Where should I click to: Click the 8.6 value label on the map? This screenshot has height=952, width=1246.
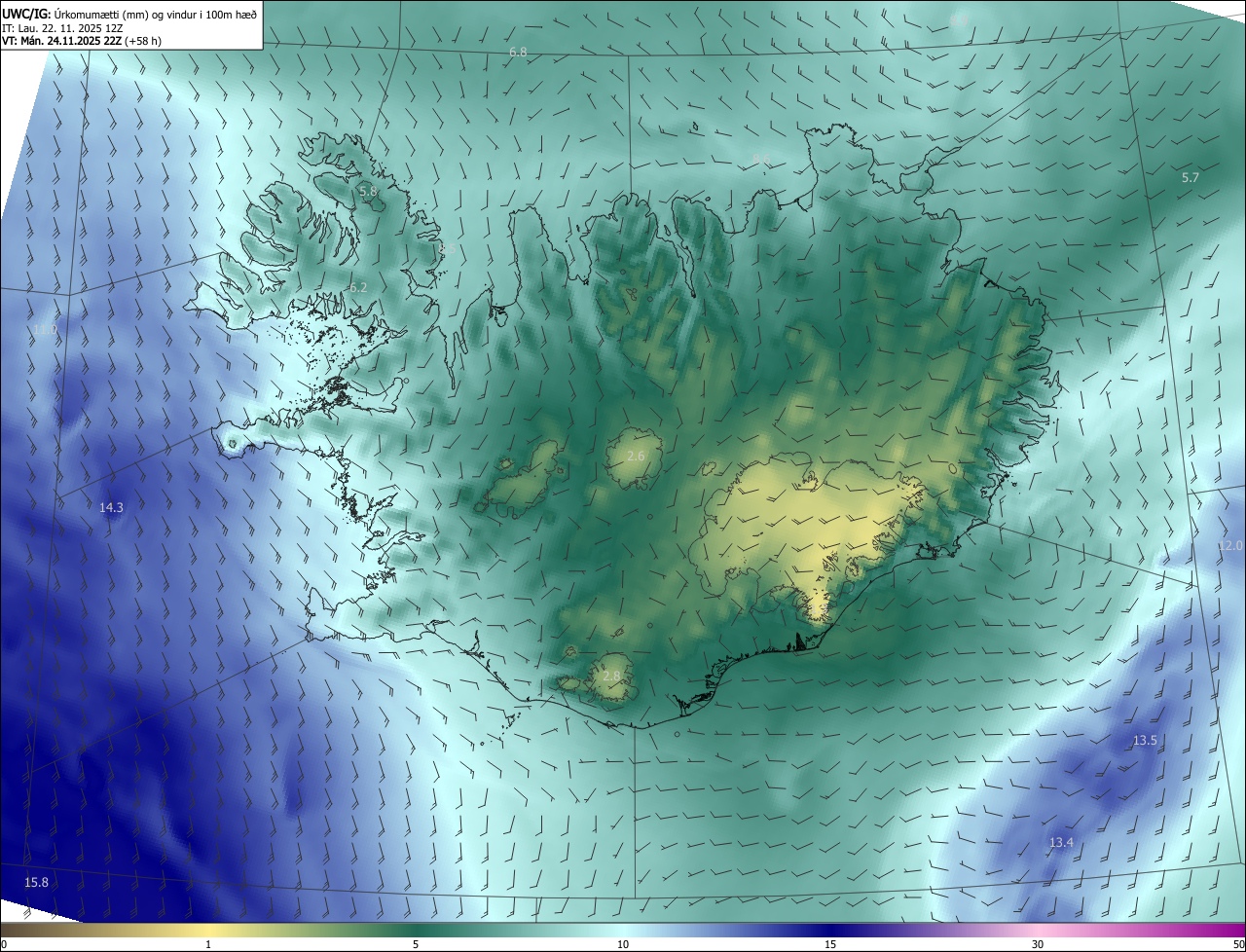pos(761,160)
